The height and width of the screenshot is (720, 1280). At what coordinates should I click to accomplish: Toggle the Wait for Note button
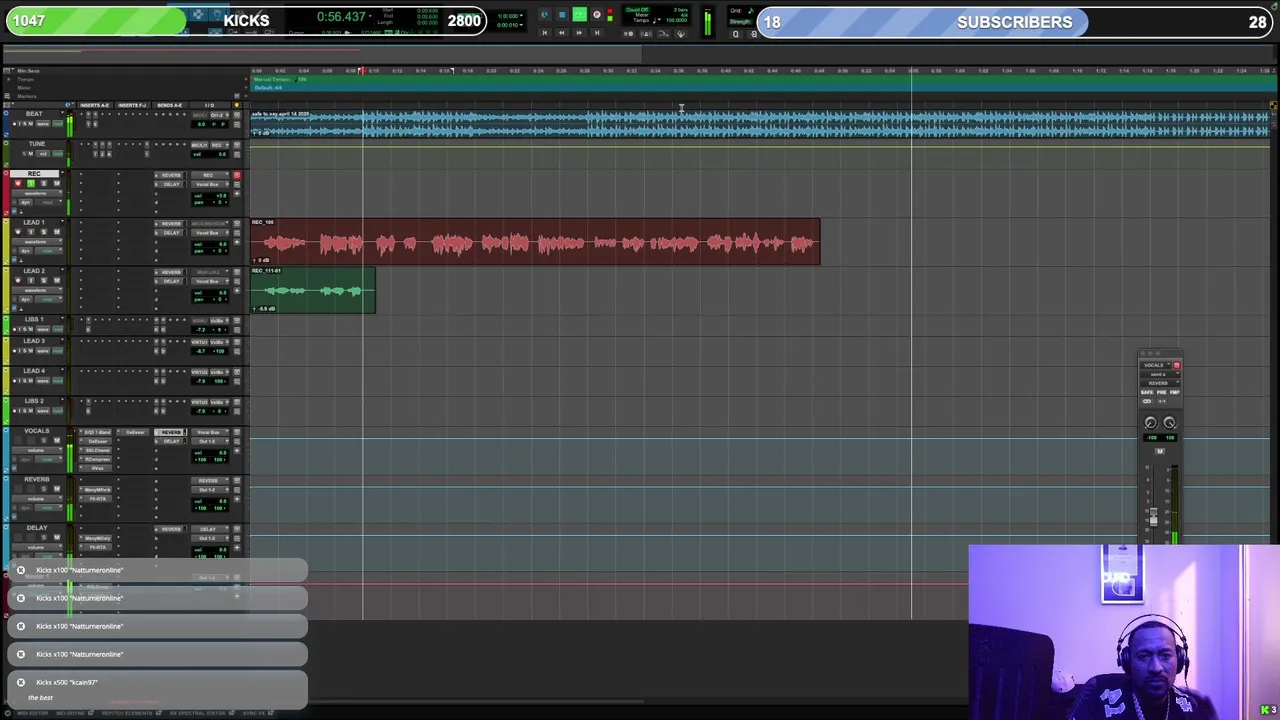(x=629, y=34)
